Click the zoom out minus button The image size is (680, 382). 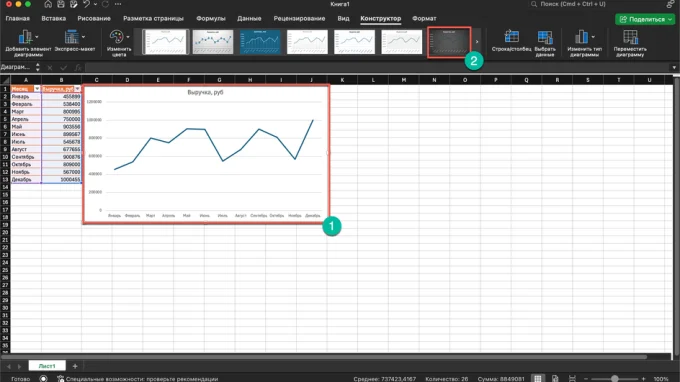click(585, 379)
